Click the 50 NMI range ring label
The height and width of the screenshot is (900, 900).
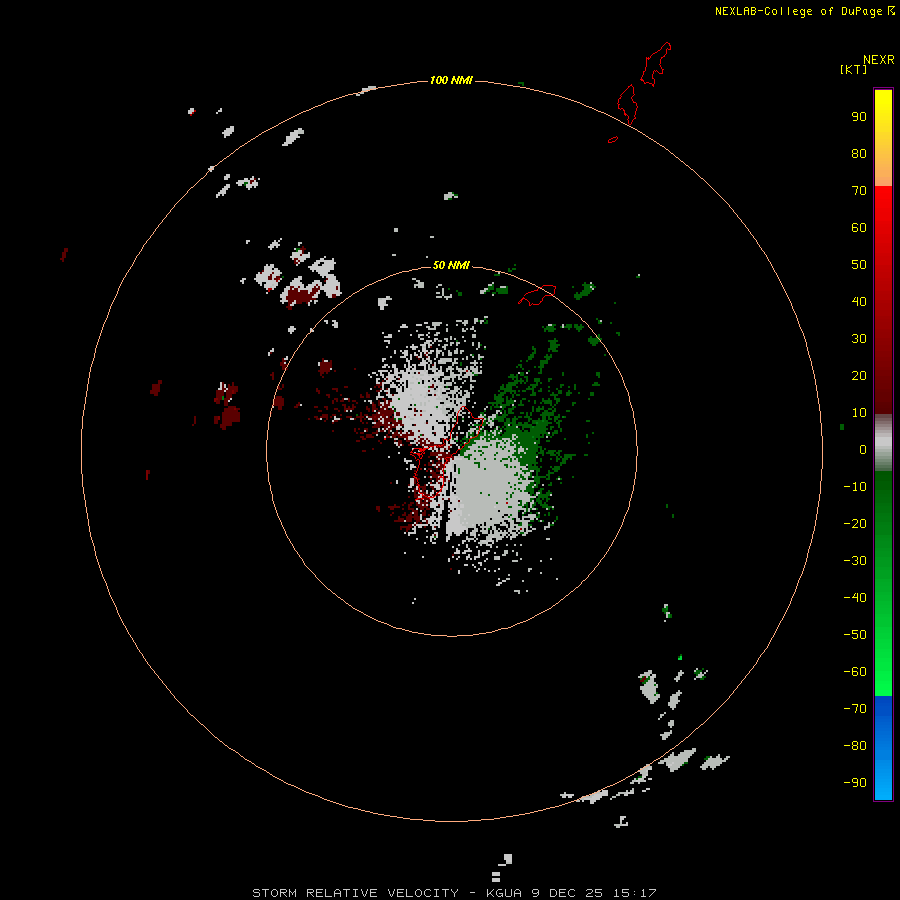[x=451, y=265]
